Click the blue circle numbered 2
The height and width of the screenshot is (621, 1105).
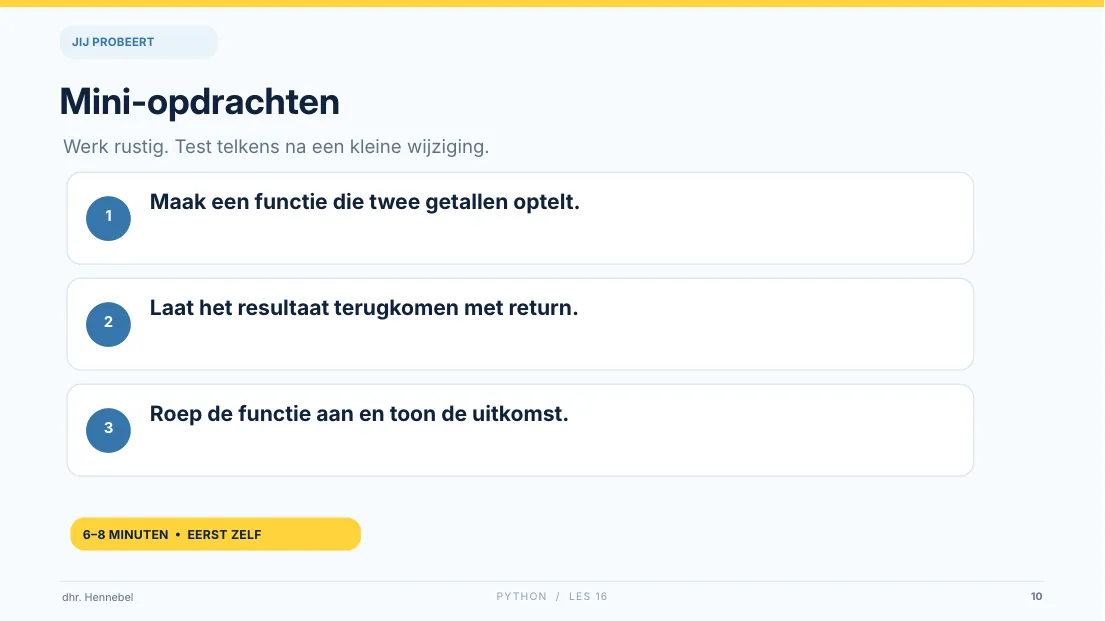click(x=109, y=324)
